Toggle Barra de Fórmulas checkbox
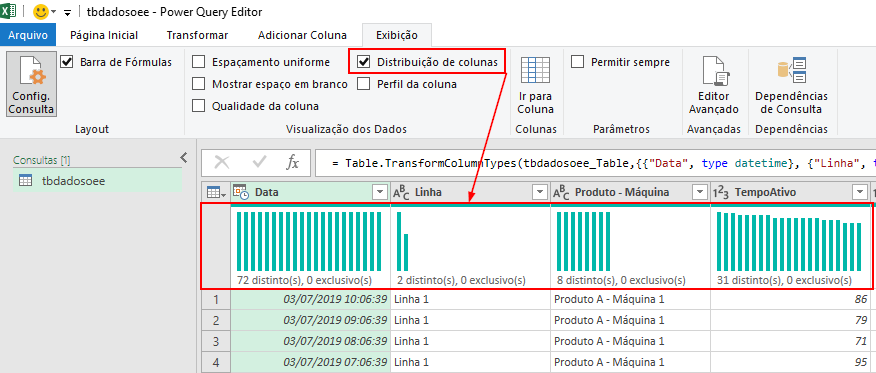The width and height of the screenshot is (876, 373). click(66, 61)
